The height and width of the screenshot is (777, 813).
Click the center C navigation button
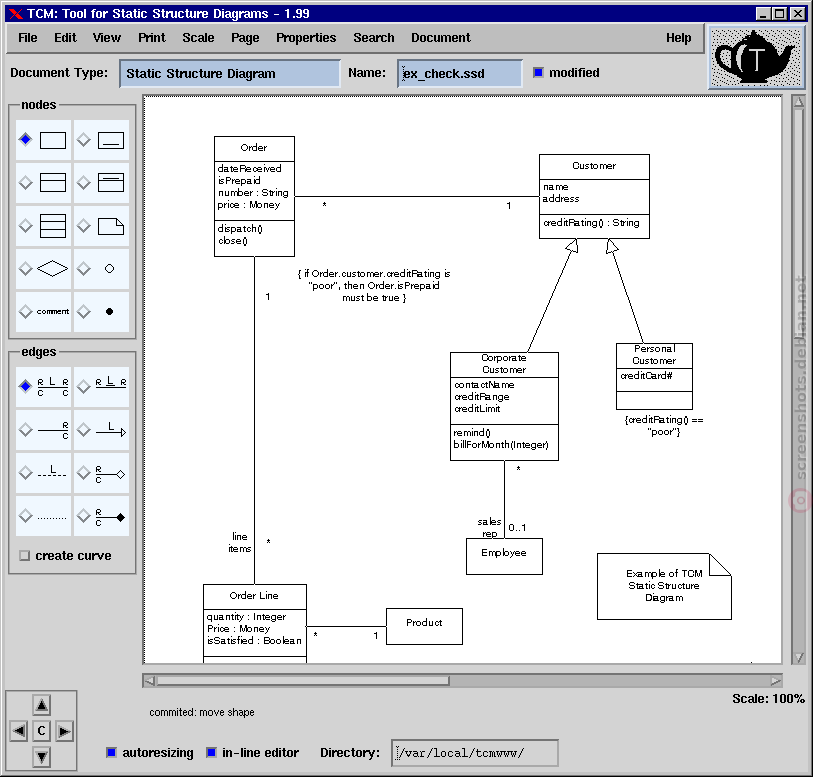pyautogui.click(x=41, y=731)
